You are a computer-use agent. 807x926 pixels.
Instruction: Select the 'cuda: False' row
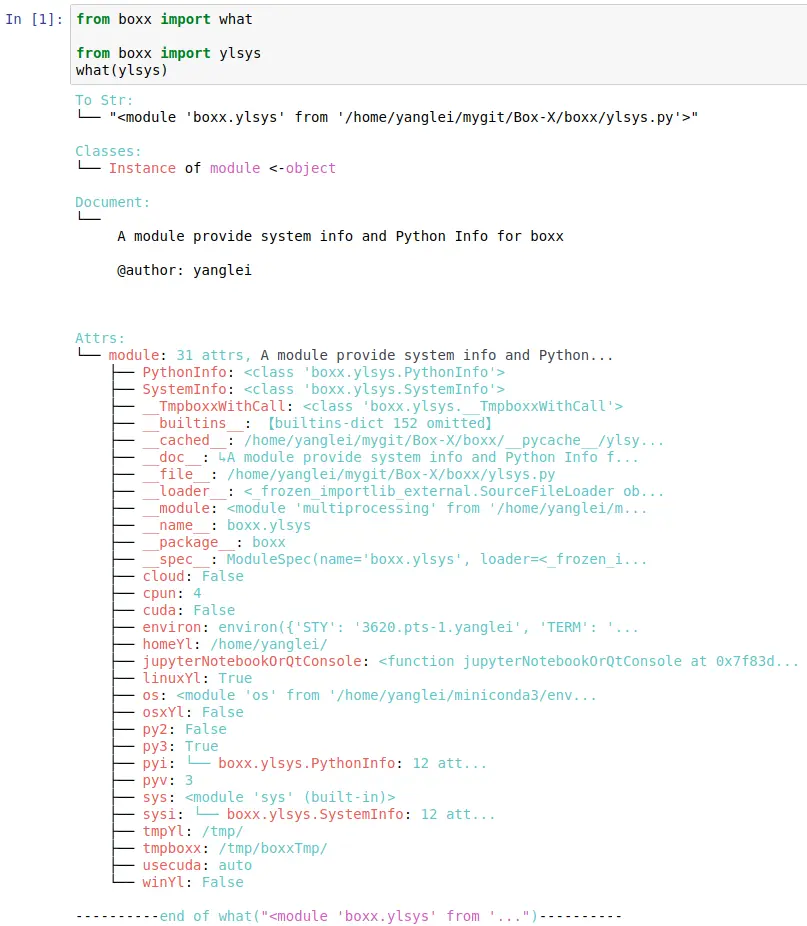click(189, 611)
